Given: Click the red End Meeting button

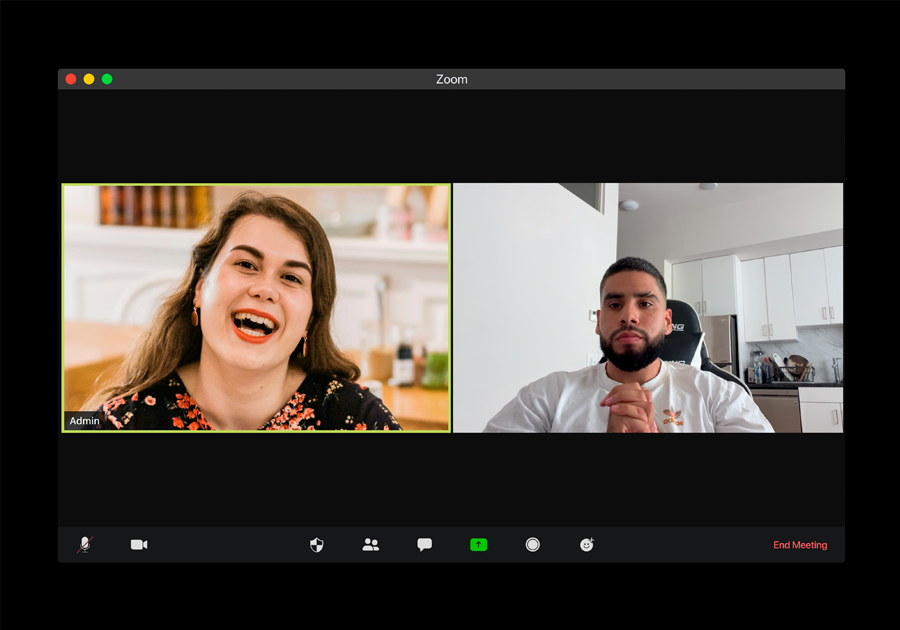Looking at the screenshot, I should coord(800,545).
